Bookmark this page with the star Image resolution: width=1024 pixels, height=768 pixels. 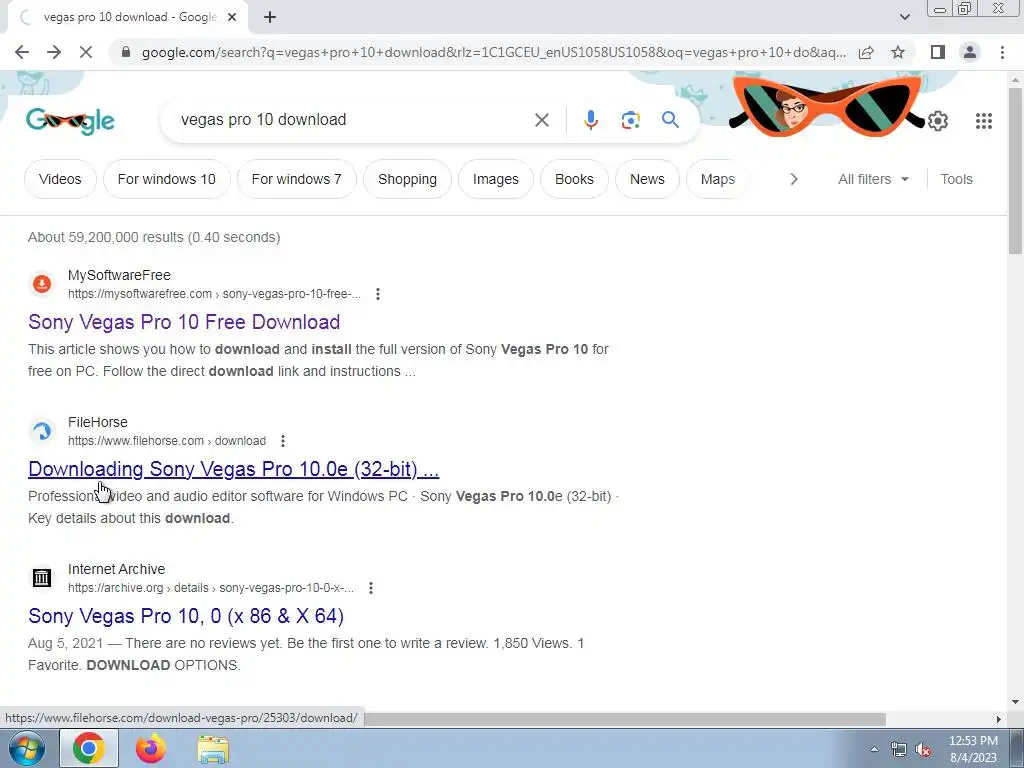pyautogui.click(x=898, y=52)
